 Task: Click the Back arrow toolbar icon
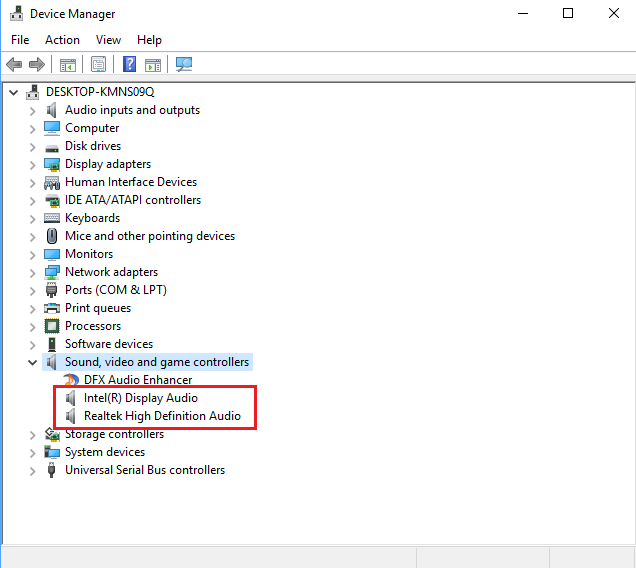(x=14, y=65)
